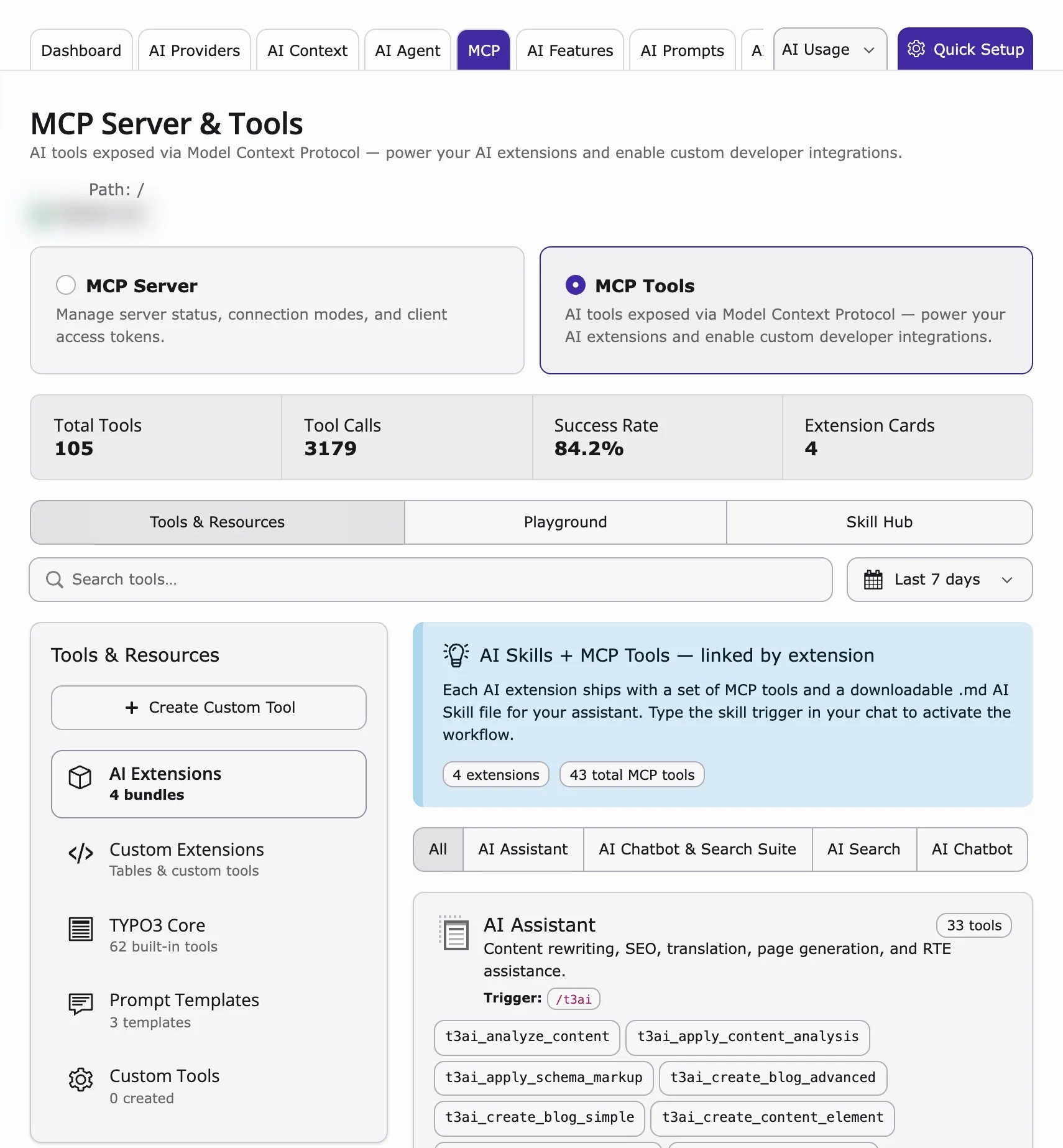Open the Last 7 days date range dropdown
Image resolution: width=1063 pixels, height=1148 pixels.
coord(939,580)
